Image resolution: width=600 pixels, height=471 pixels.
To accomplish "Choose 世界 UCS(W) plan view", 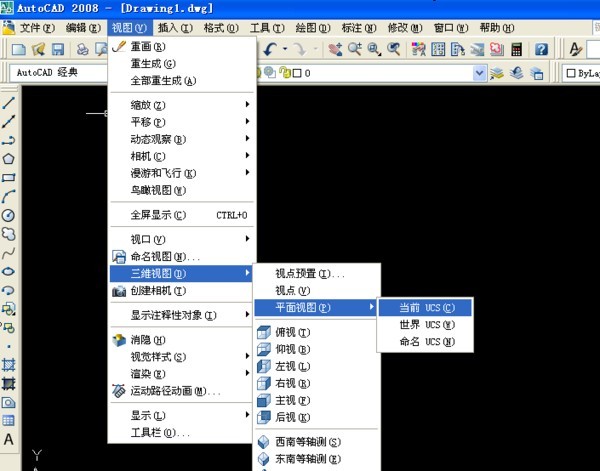I will (x=425, y=325).
